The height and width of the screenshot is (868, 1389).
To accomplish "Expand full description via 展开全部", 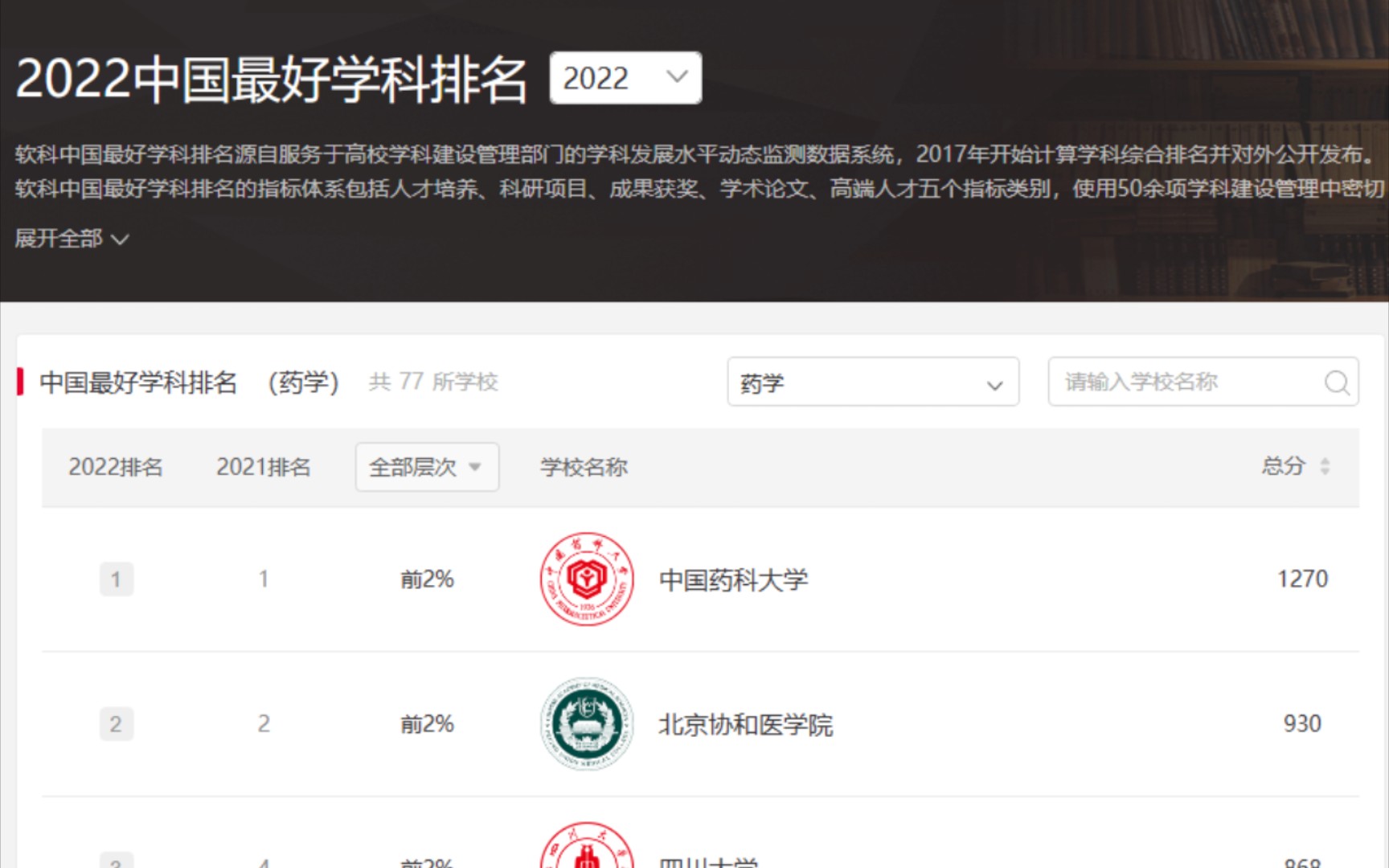I will click(72, 239).
